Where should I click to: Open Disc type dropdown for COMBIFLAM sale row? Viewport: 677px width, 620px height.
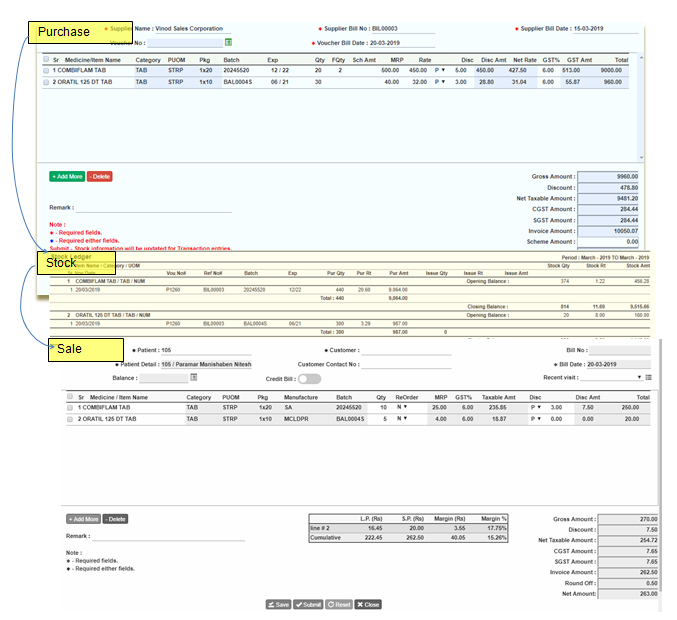coord(536,407)
